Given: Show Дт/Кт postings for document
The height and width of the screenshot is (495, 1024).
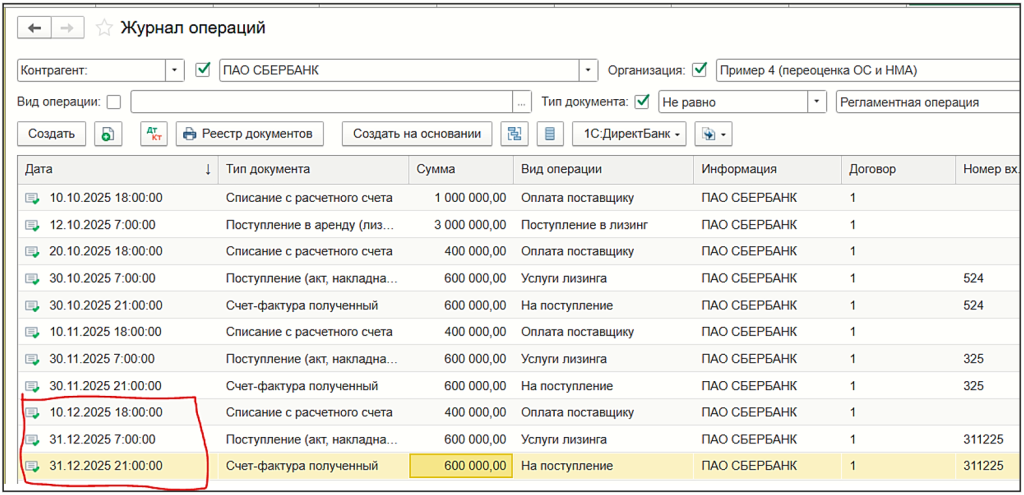Looking at the screenshot, I should [x=153, y=134].
